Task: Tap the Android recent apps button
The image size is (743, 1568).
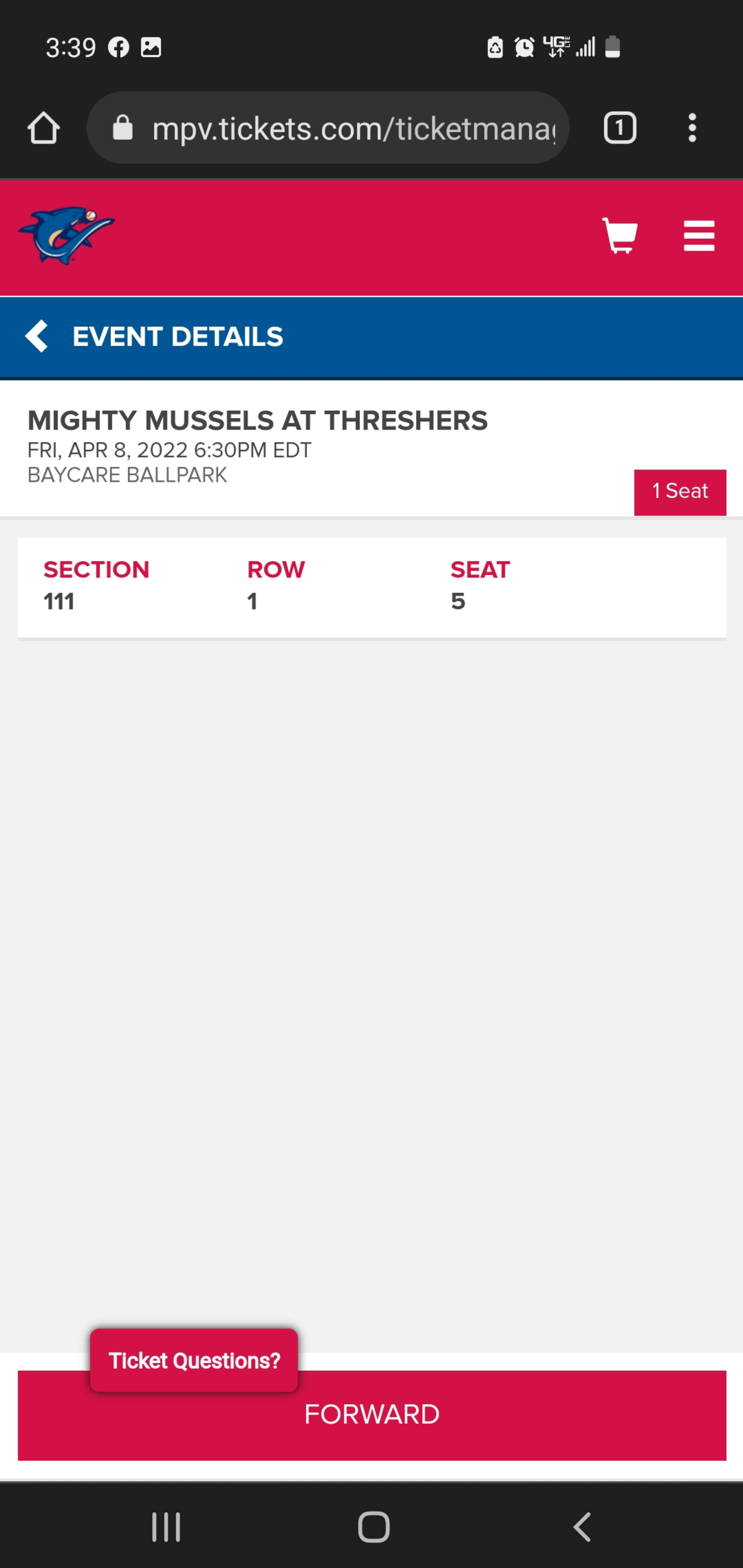Action: 166,1527
